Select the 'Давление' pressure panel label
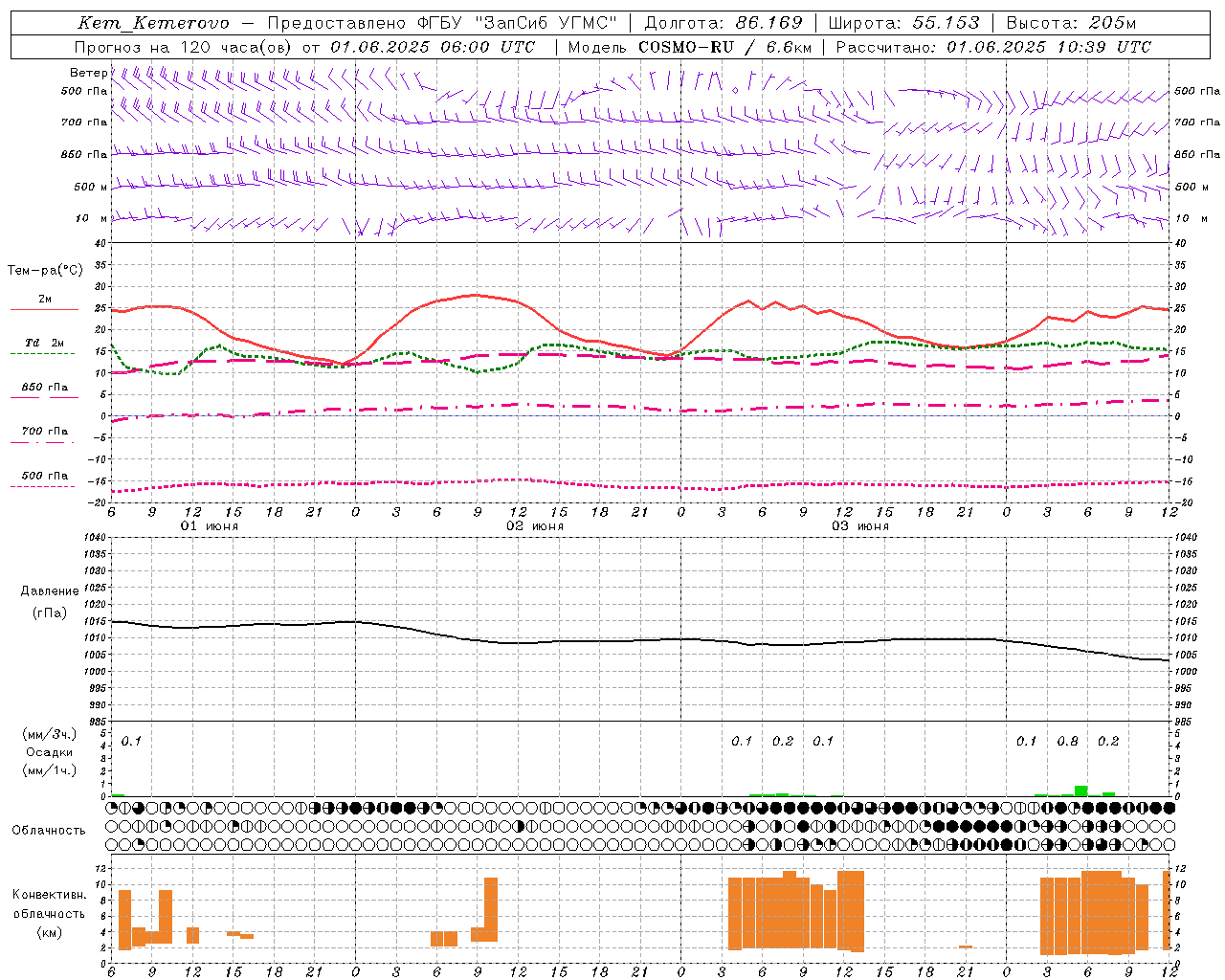Screen dimensions: 1225x980 (x=50, y=590)
